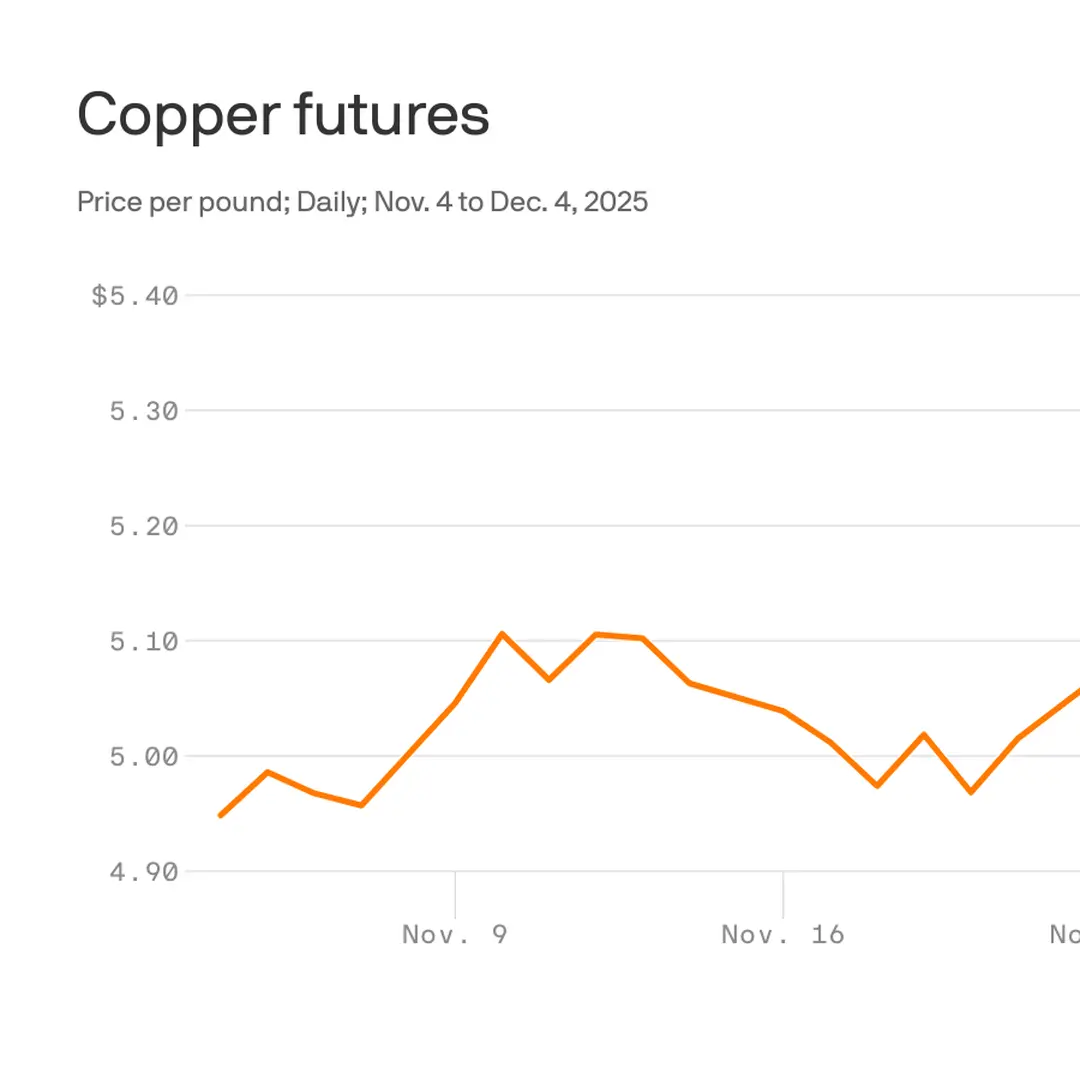Select the "Nov. 16" x-axis date label
Viewport: 1080px width, 1080px height.
(x=783, y=934)
